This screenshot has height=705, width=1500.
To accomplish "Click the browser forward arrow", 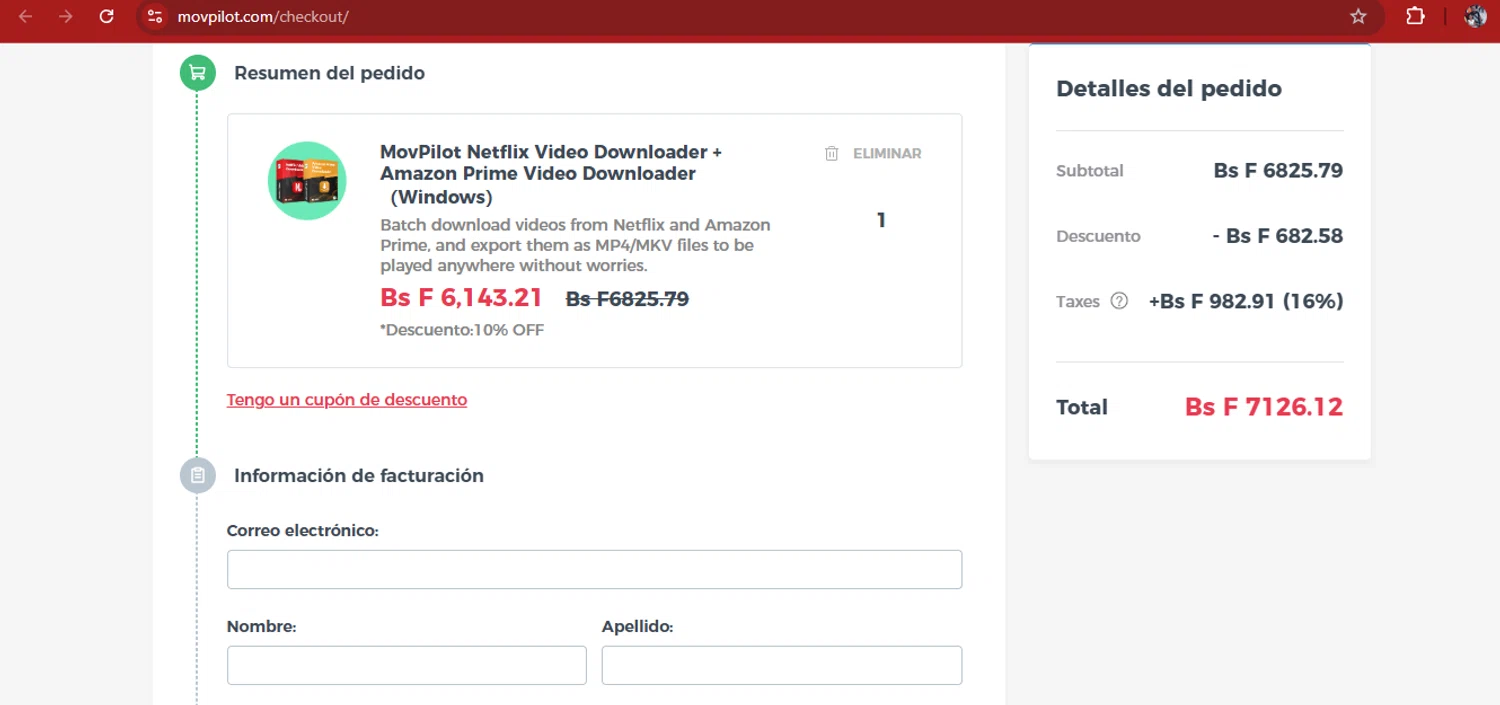I will point(66,17).
